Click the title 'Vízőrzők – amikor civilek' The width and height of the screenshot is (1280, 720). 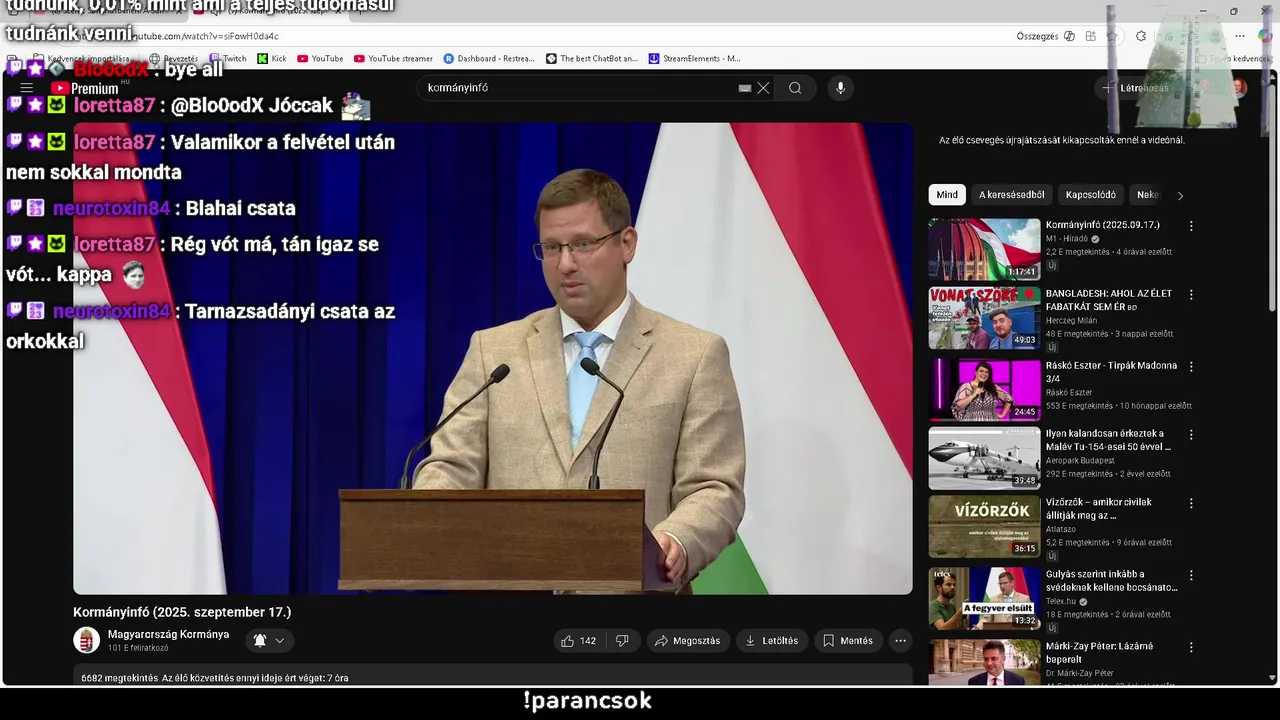tap(1098, 509)
